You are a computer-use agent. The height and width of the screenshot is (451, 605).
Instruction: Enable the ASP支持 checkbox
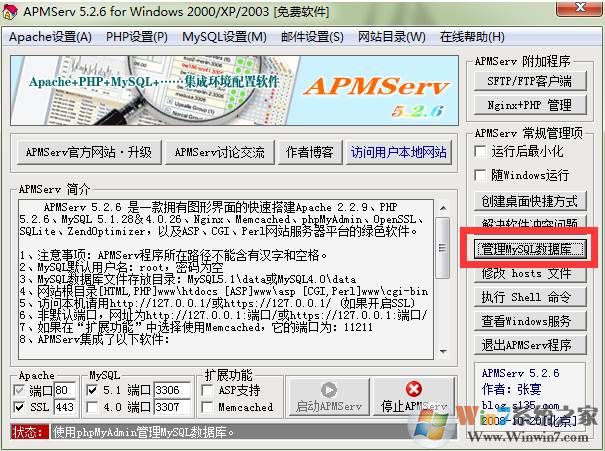208,390
